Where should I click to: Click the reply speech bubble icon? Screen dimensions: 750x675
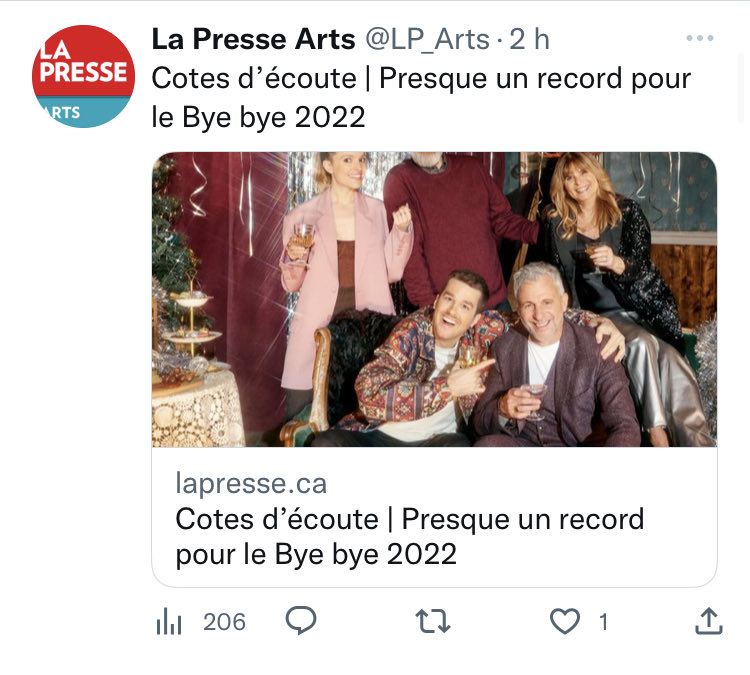[x=300, y=621]
